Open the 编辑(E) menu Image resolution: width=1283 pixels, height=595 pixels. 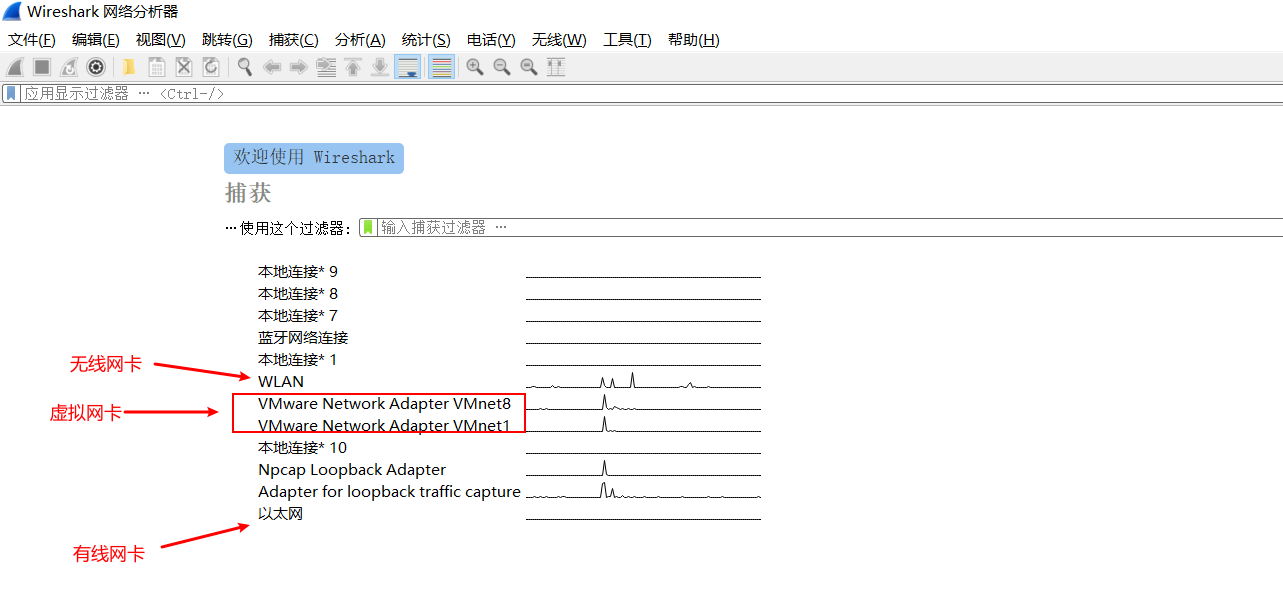pos(96,40)
